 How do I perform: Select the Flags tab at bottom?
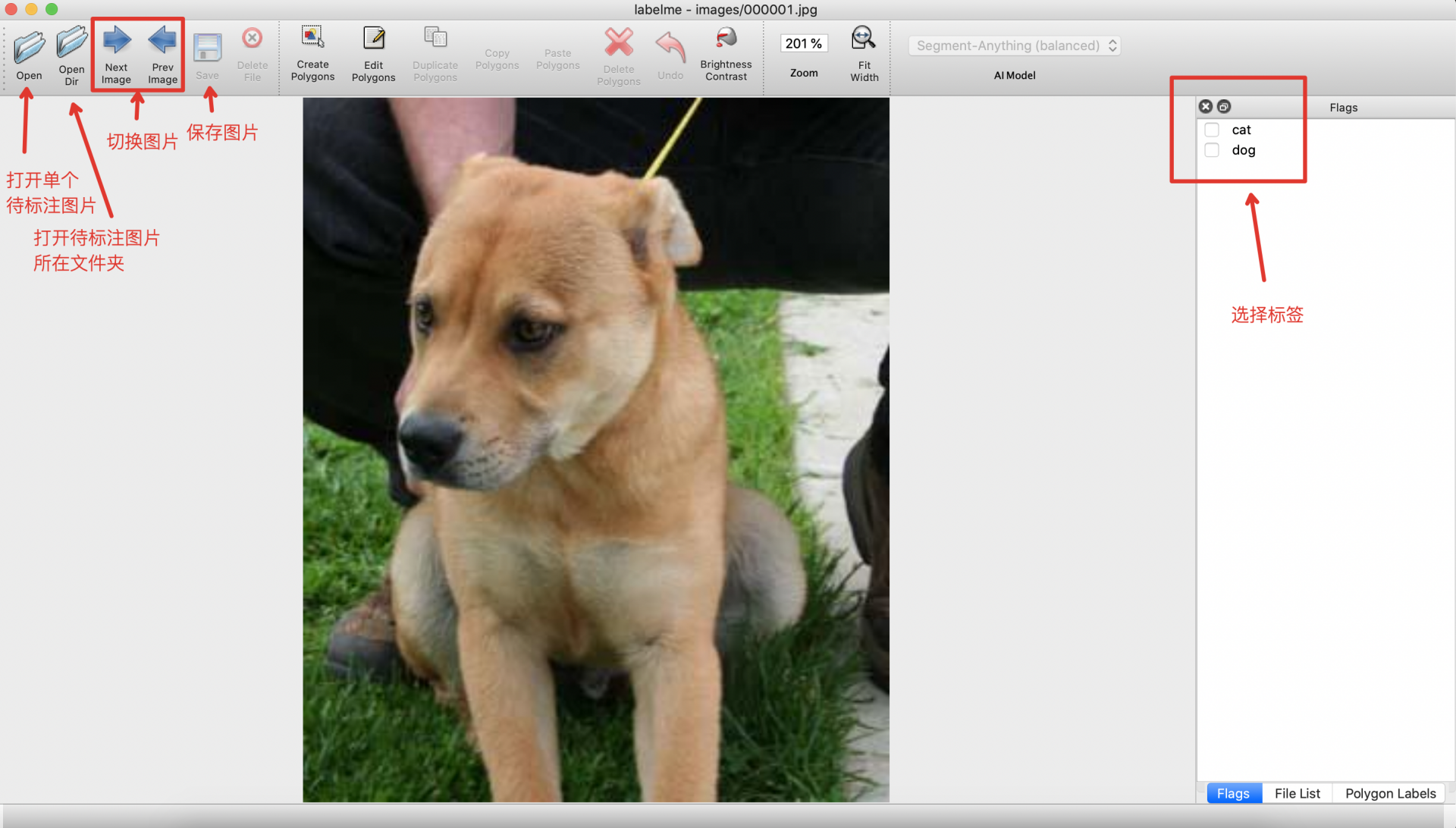(x=1233, y=793)
